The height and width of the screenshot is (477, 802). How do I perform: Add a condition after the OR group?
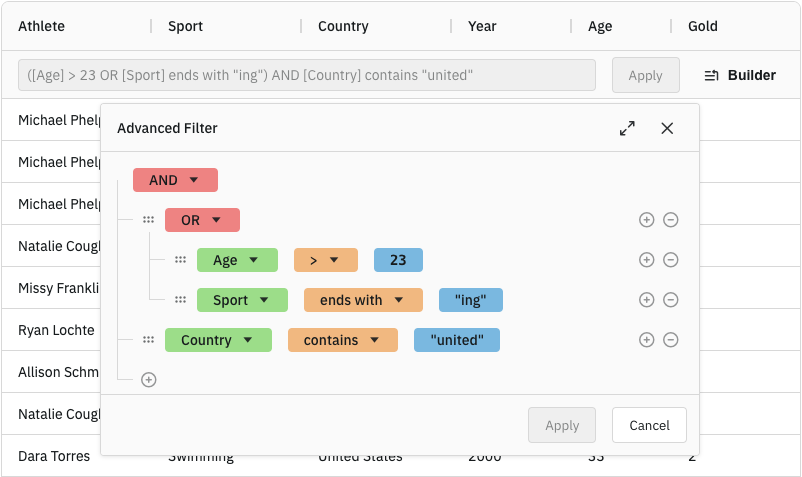click(x=646, y=220)
